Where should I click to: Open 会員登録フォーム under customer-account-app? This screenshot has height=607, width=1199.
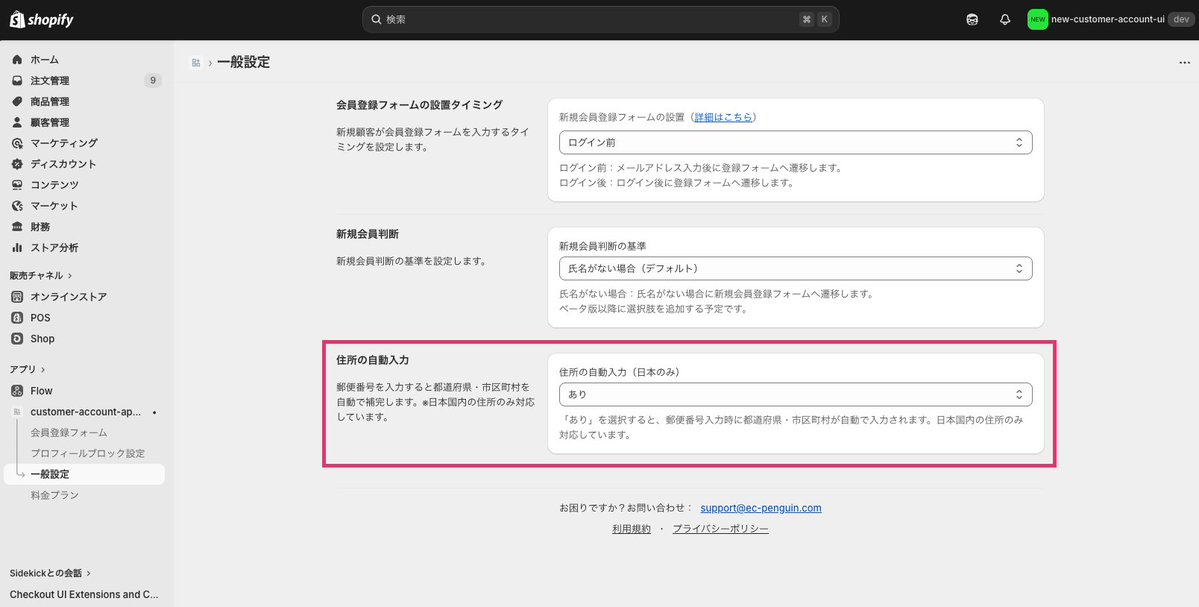coord(68,432)
